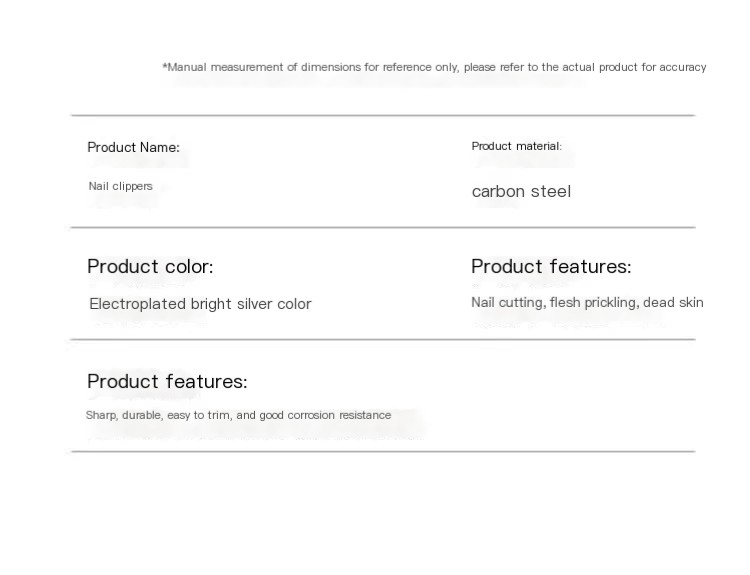Click the Product Name: label
Viewport: 750px width, 575px height.
click(133, 147)
